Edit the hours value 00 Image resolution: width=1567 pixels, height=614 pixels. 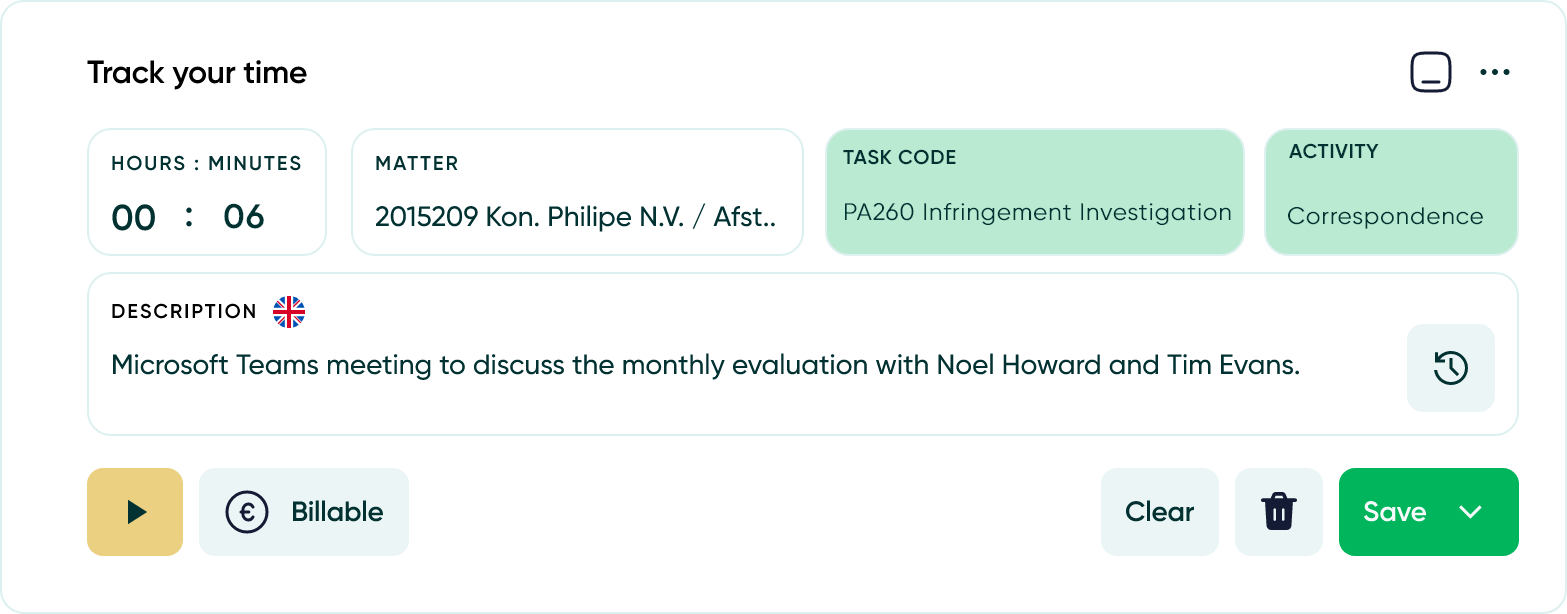coord(134,217)
